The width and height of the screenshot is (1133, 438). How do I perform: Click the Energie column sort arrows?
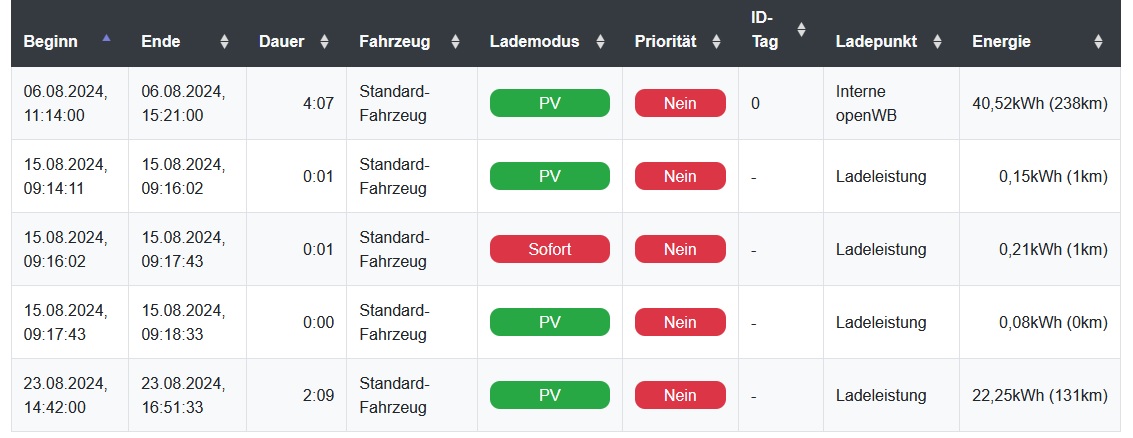point(1098,42)
